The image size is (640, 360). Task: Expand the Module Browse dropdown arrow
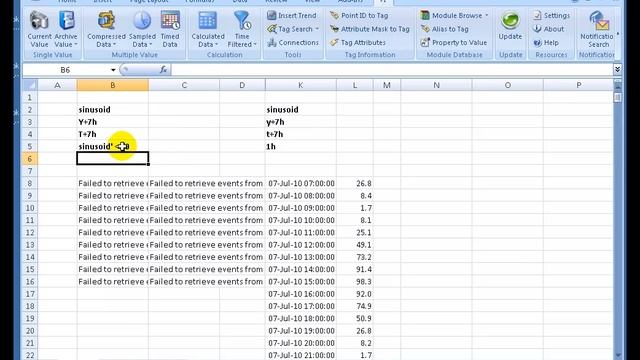coord(487,16)
